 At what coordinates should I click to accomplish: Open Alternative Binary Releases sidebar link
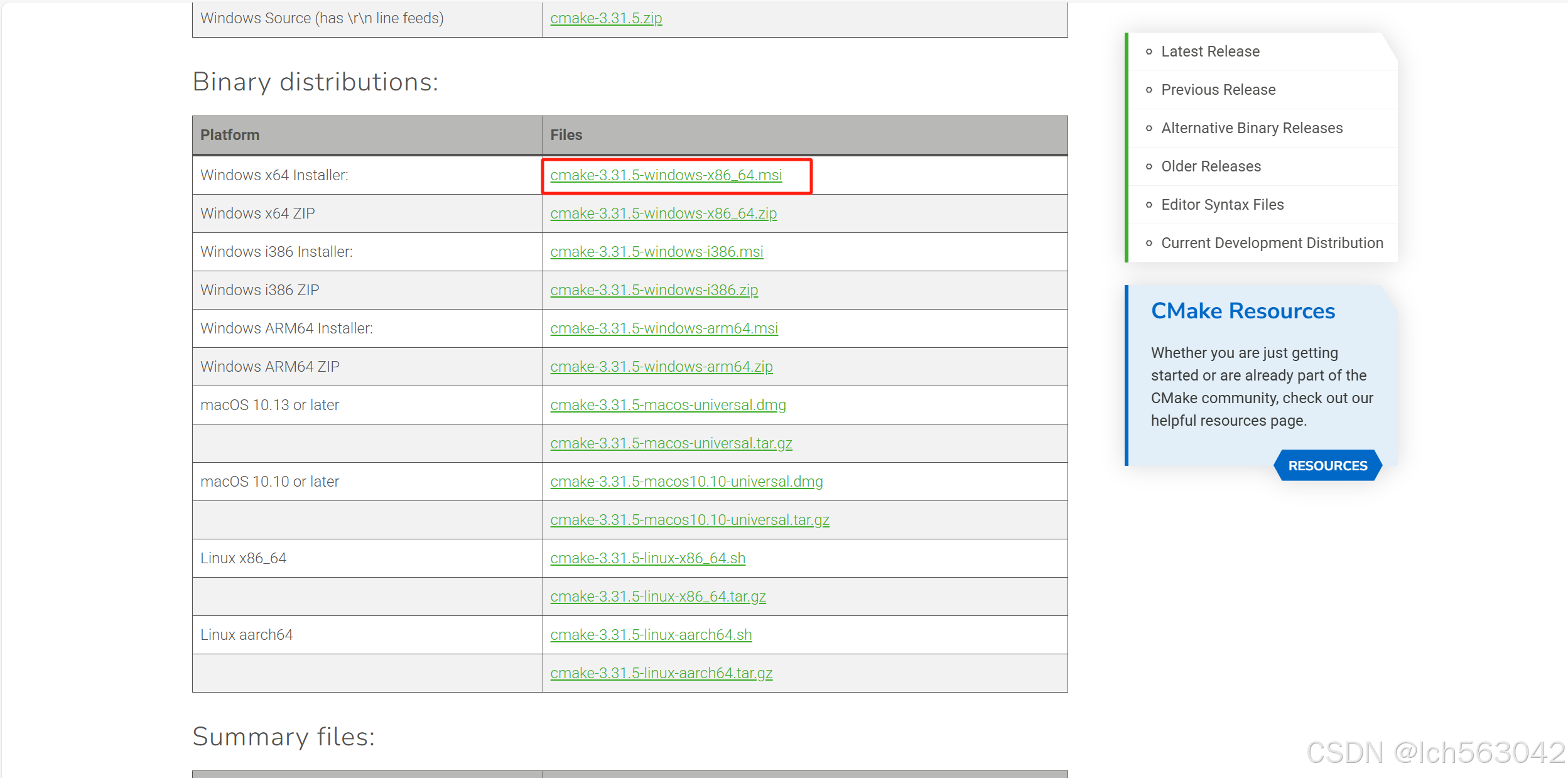pos(1252,128)
